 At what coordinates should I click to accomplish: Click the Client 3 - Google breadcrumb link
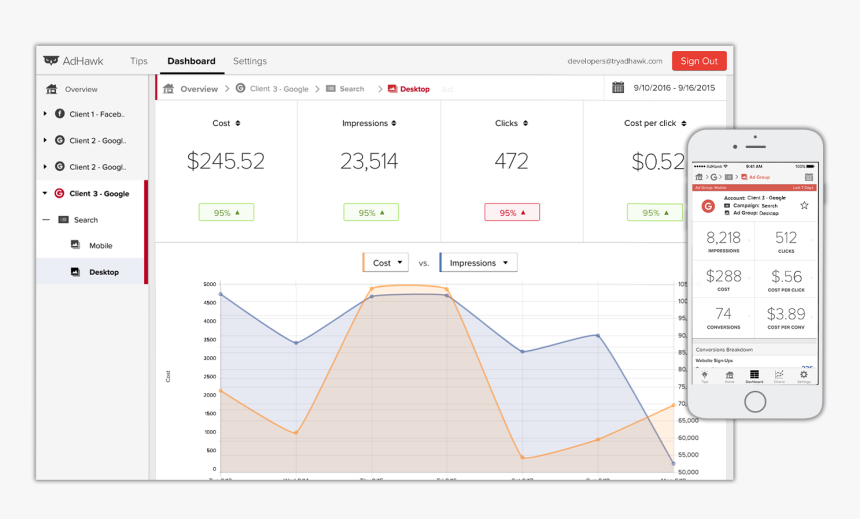tap(279, 89)
